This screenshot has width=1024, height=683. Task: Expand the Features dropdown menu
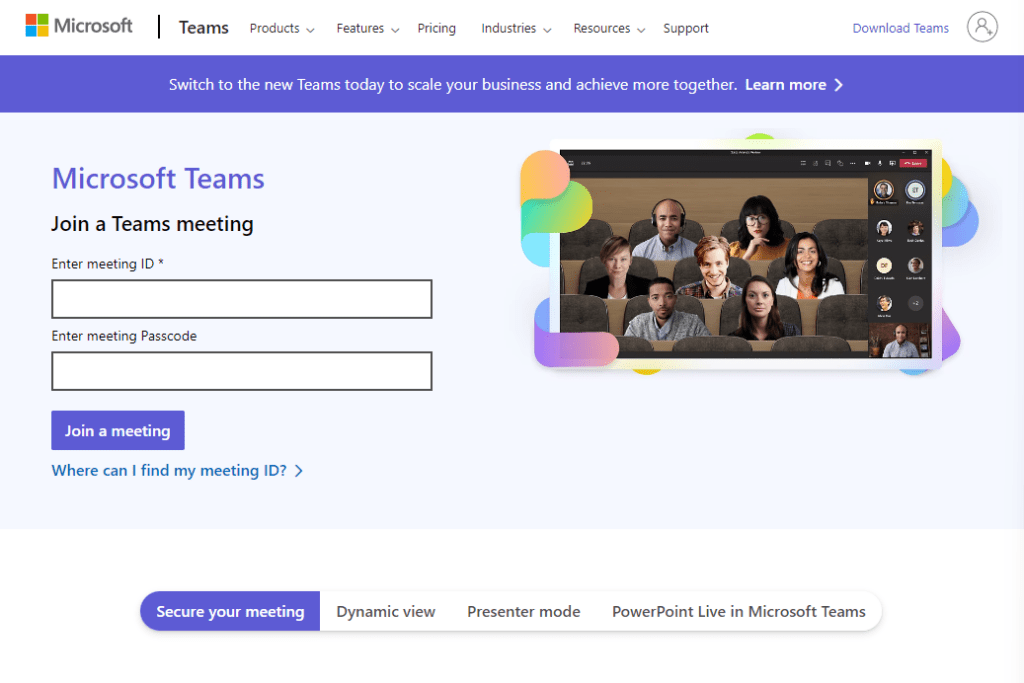coord(368,28)
